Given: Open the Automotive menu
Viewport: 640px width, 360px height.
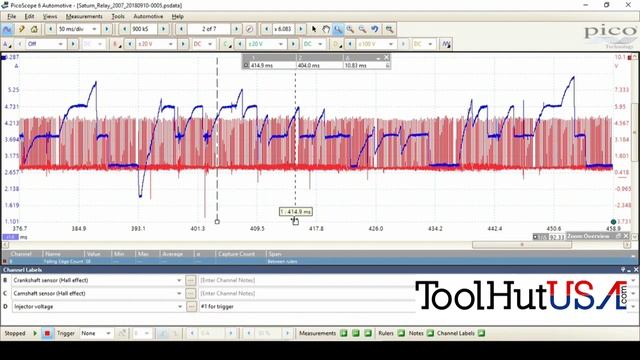Looking at the screenshot, I should pyautogui.click(x=148, y=16).
